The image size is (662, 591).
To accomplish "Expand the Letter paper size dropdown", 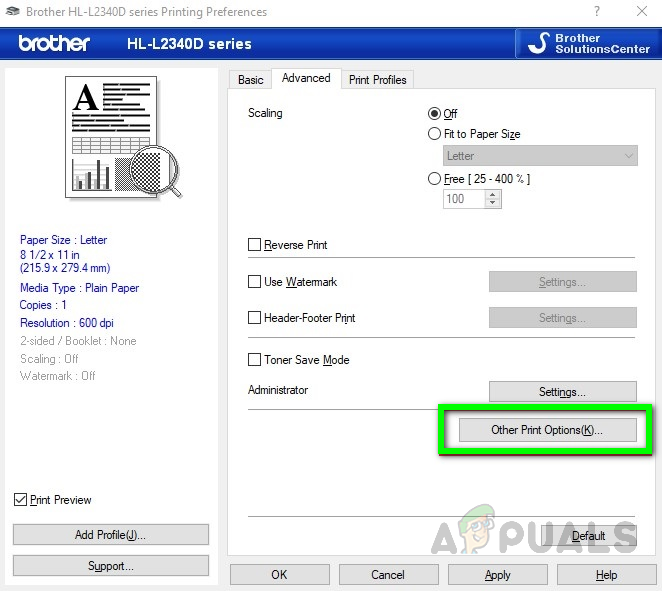I will 540,156.
